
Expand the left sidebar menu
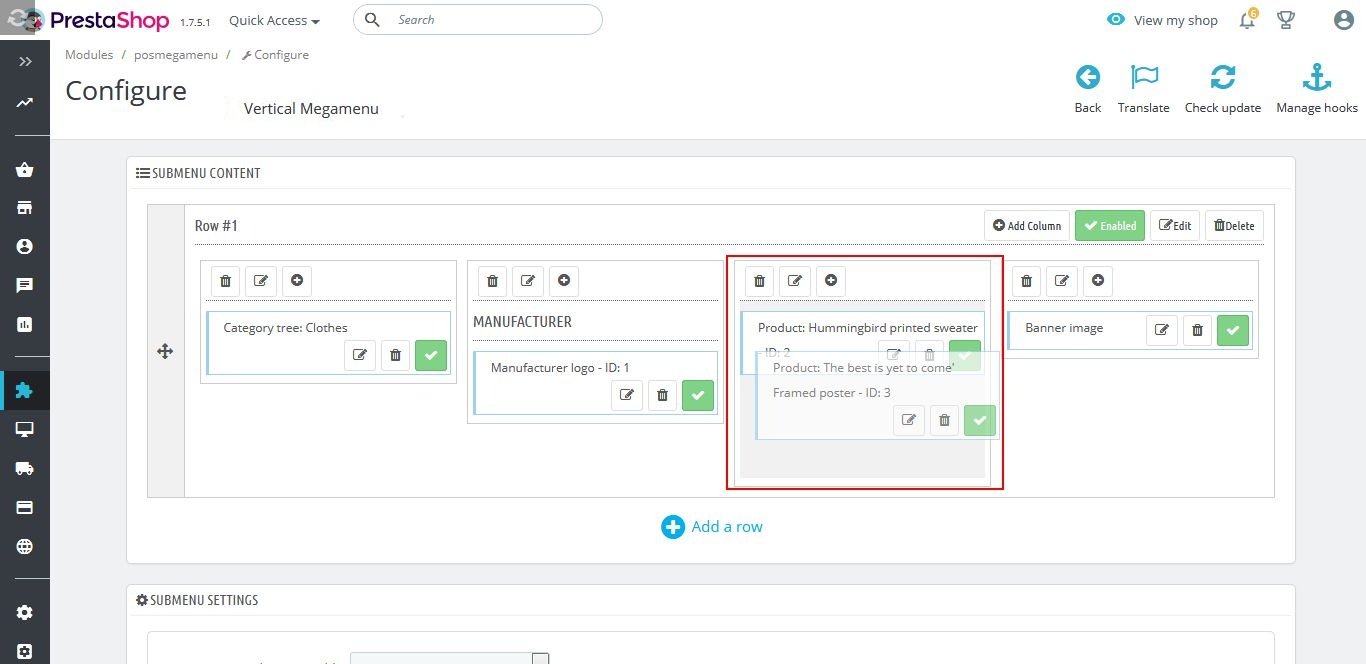[25, 62]
